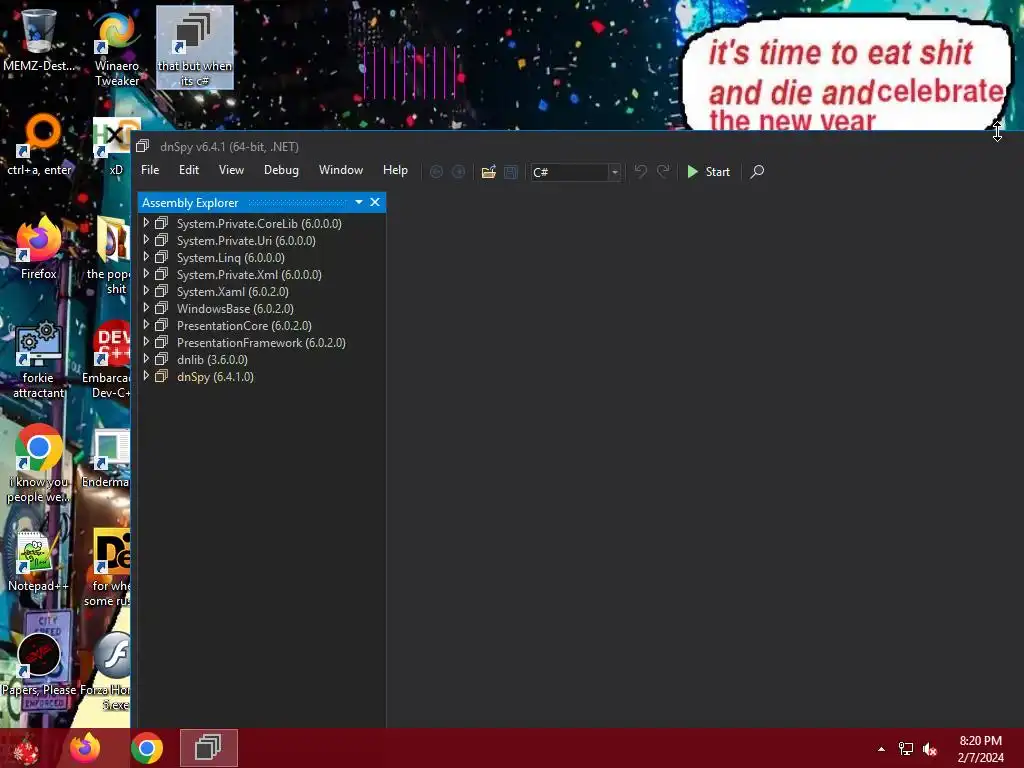Select the Winaero Tweaker desktop icon

(x=116, y=49)
